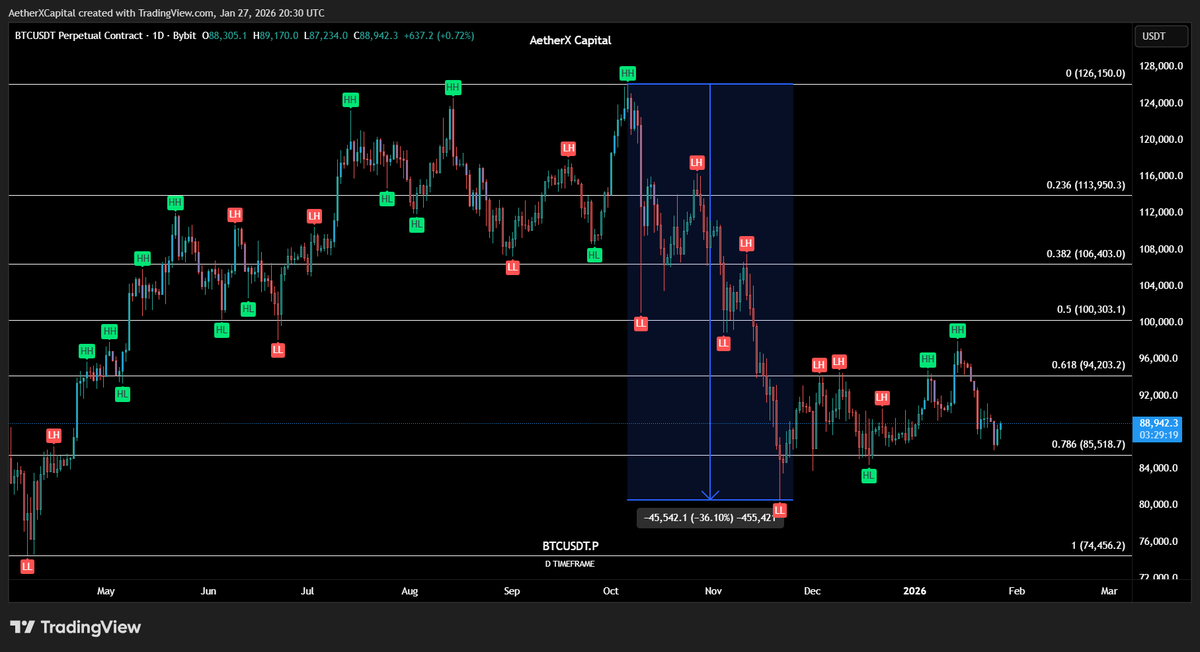
Task: Click the 2026 label on time axis
Action: pos(914,592)
